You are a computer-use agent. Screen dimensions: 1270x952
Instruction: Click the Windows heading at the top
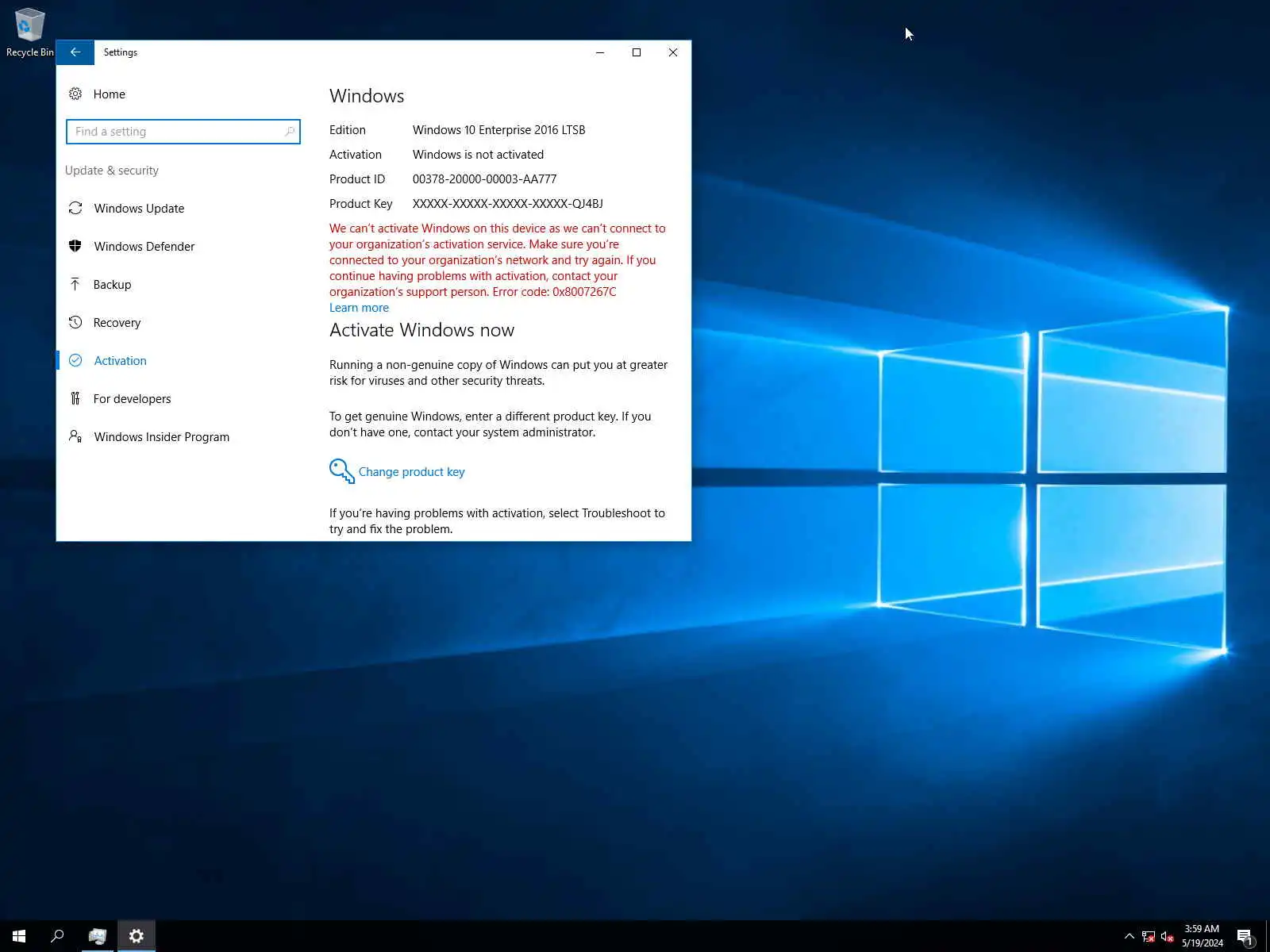367,96
